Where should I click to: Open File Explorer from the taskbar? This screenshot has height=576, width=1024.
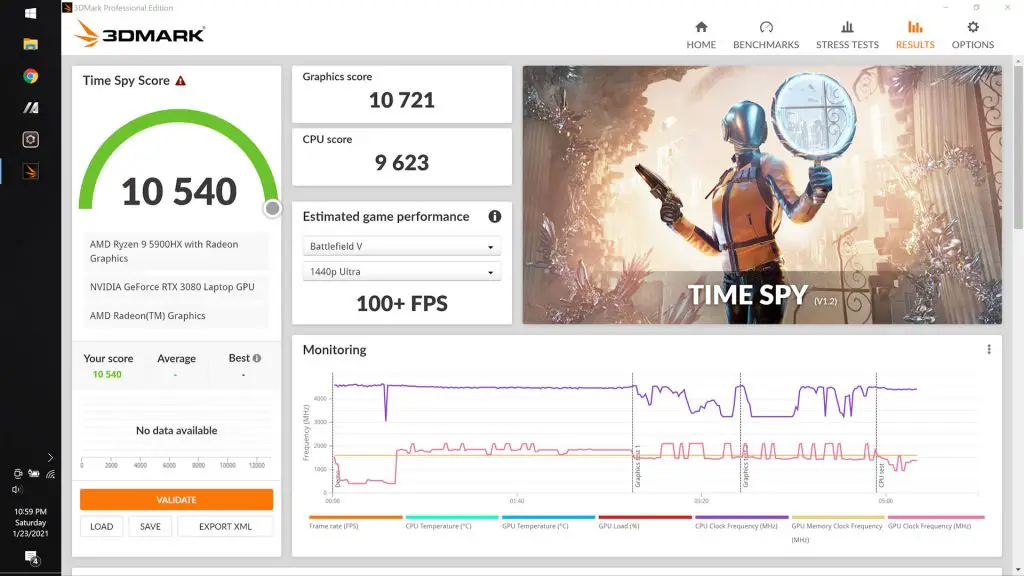pos(30,44)
